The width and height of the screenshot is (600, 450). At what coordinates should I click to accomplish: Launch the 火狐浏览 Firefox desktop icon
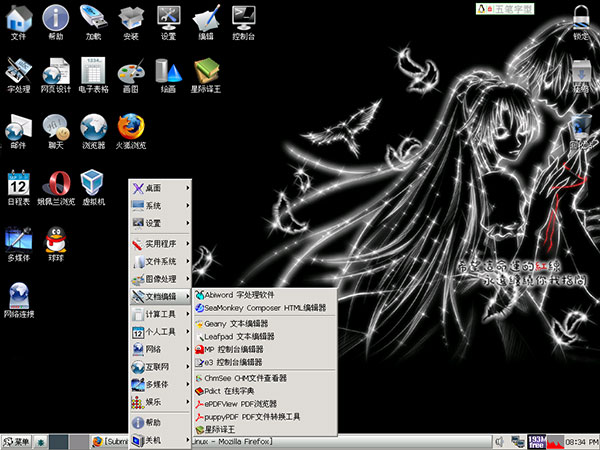coord(131,131)
